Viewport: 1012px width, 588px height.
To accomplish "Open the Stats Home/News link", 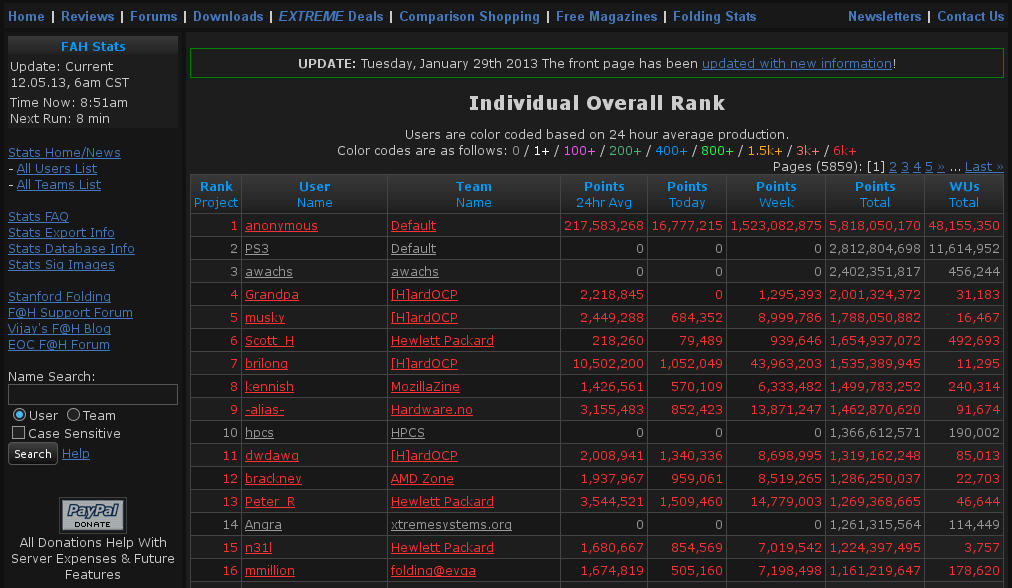I will [65, 152].
